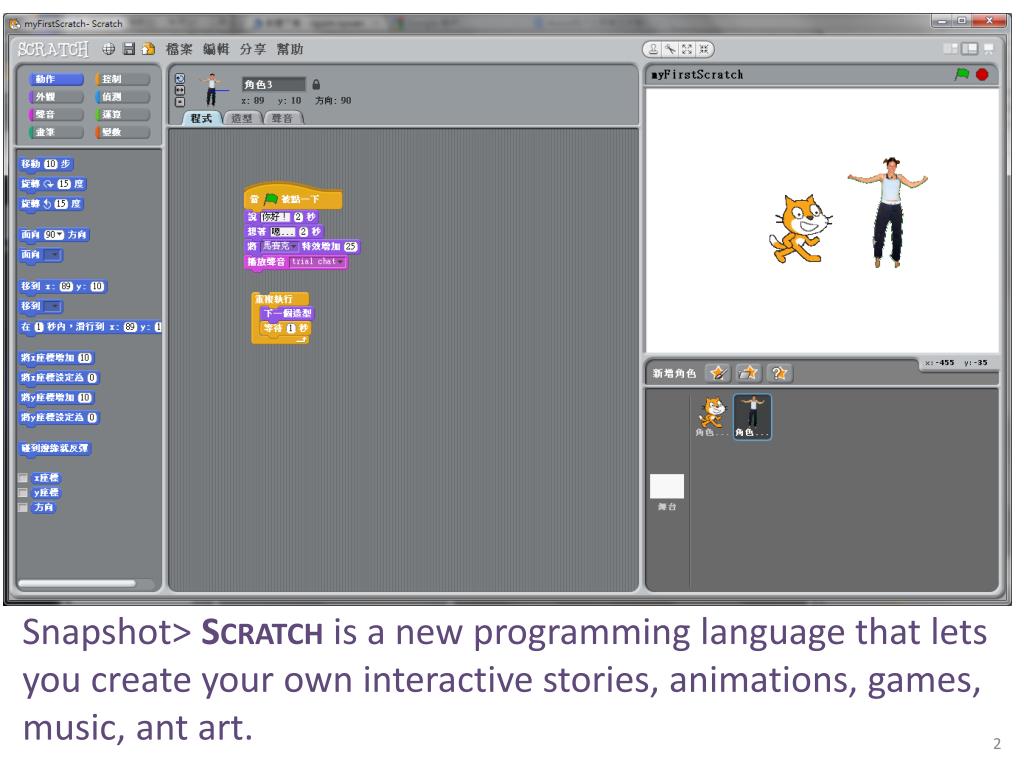Enable the 方向 reporter checkbox
1024x768 pixels.
point(23,507)
